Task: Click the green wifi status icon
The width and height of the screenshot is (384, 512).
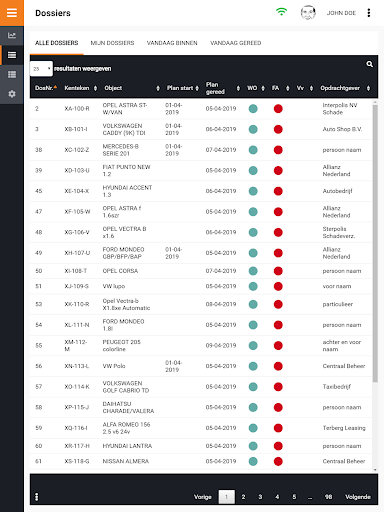Action: coord(281,12)
